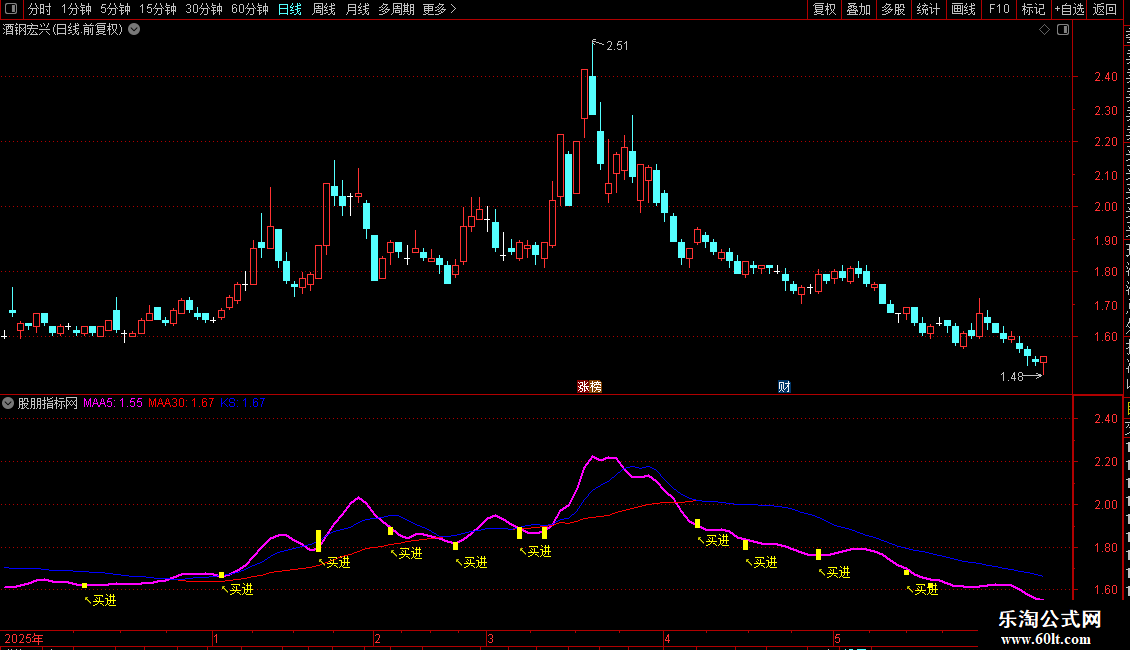Click the month 3 label on time axis
The width and height of the screenshot is (1130, 650).
click(490, 638)
